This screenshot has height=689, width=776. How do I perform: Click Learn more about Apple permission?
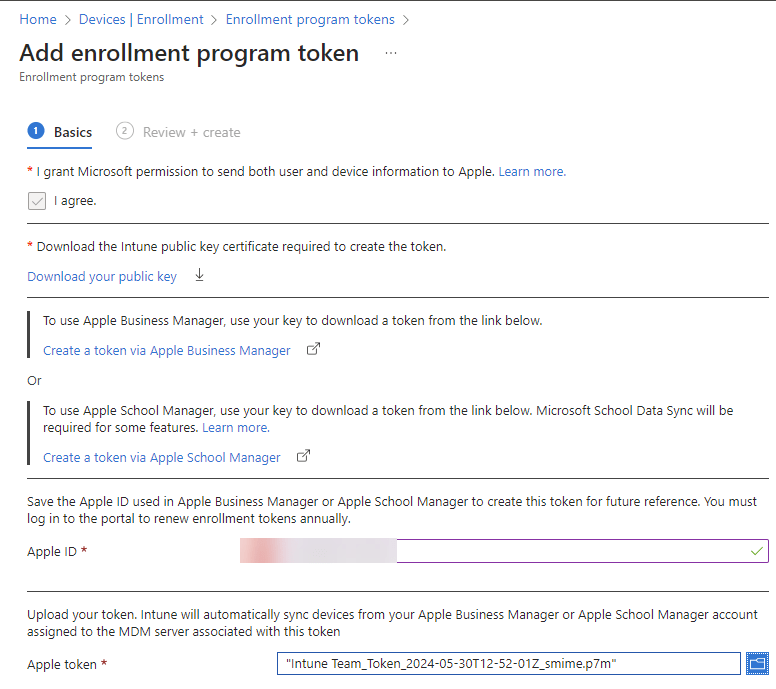(532, 171)
